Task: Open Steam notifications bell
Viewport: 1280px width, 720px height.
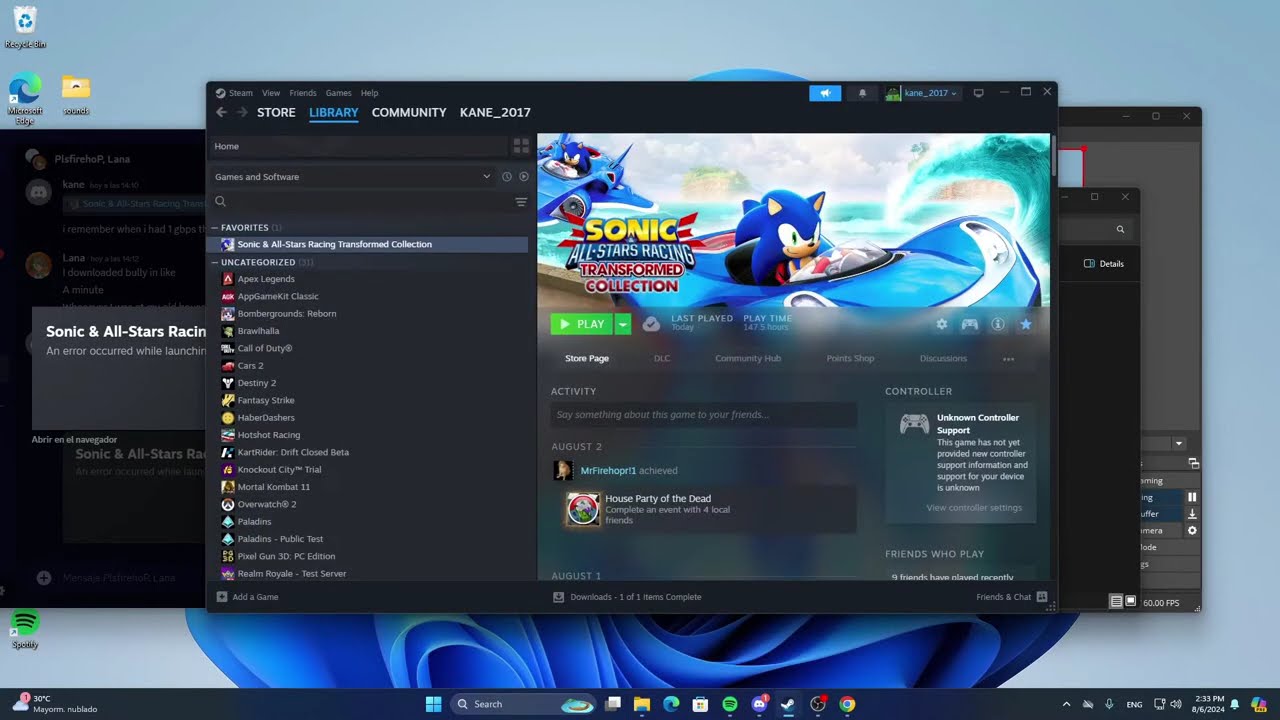Action: (862, 93)
